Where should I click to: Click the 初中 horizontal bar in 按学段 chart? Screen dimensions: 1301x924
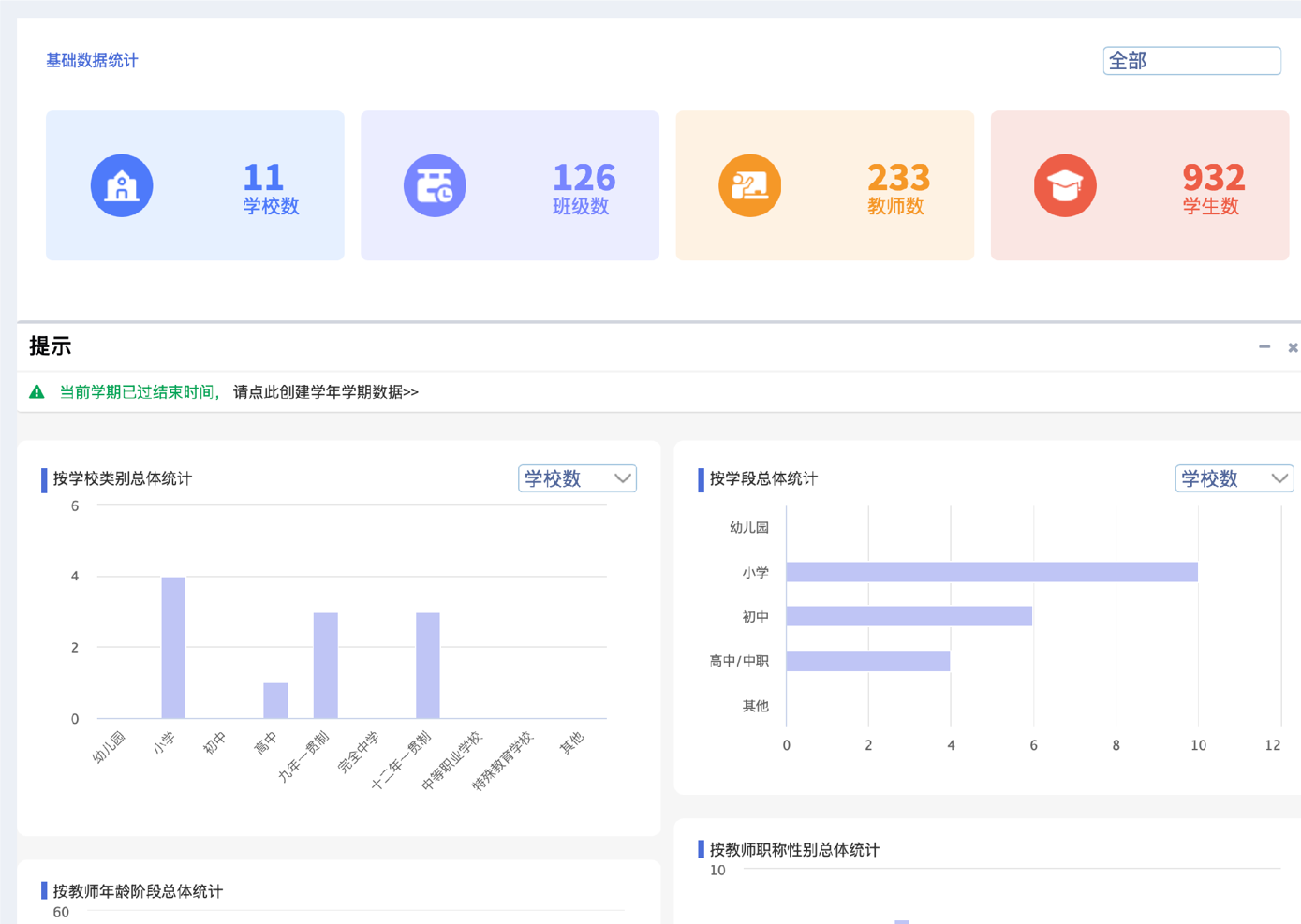[909, 616]
